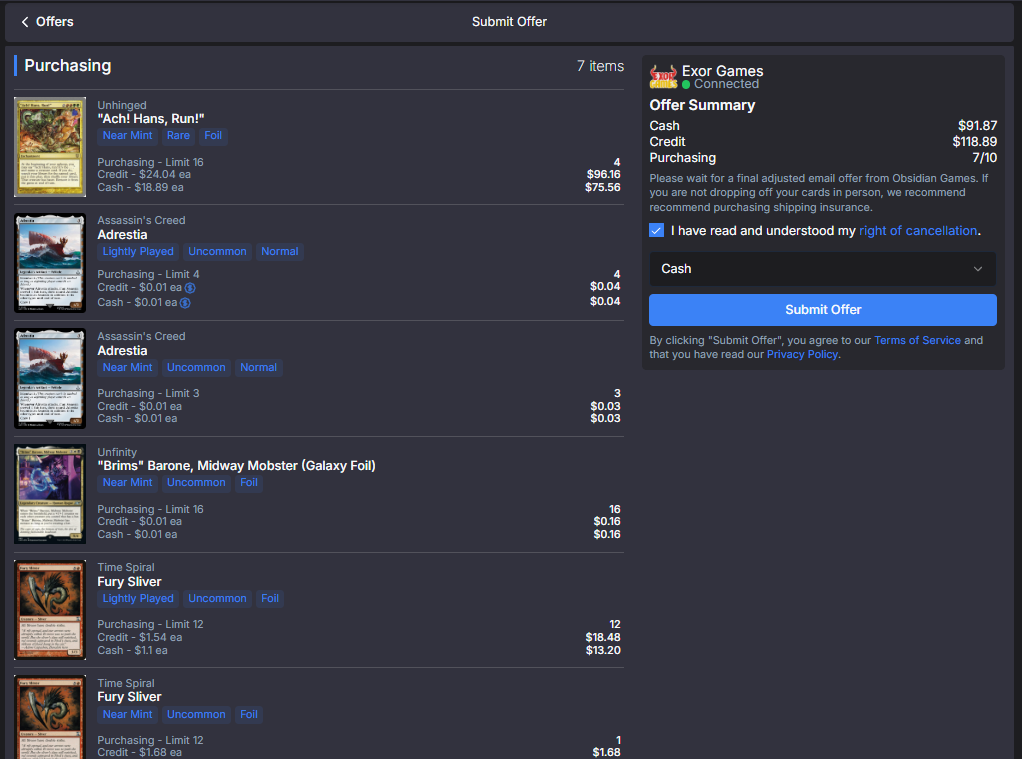Click Lightly Played tag on Fury Sliver

tap(138, 599)
